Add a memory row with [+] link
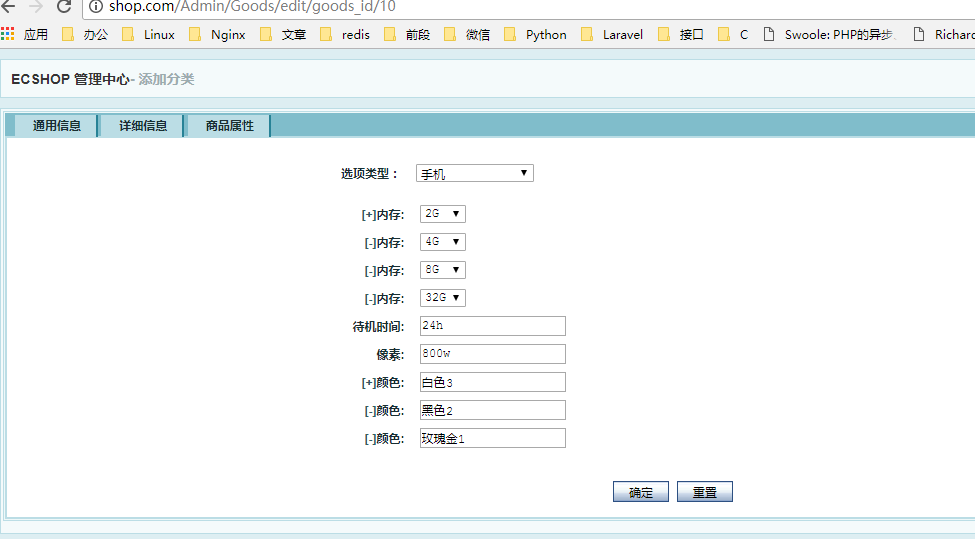The width and height of the screenshot is (975, 539). (x=368, y=215)
